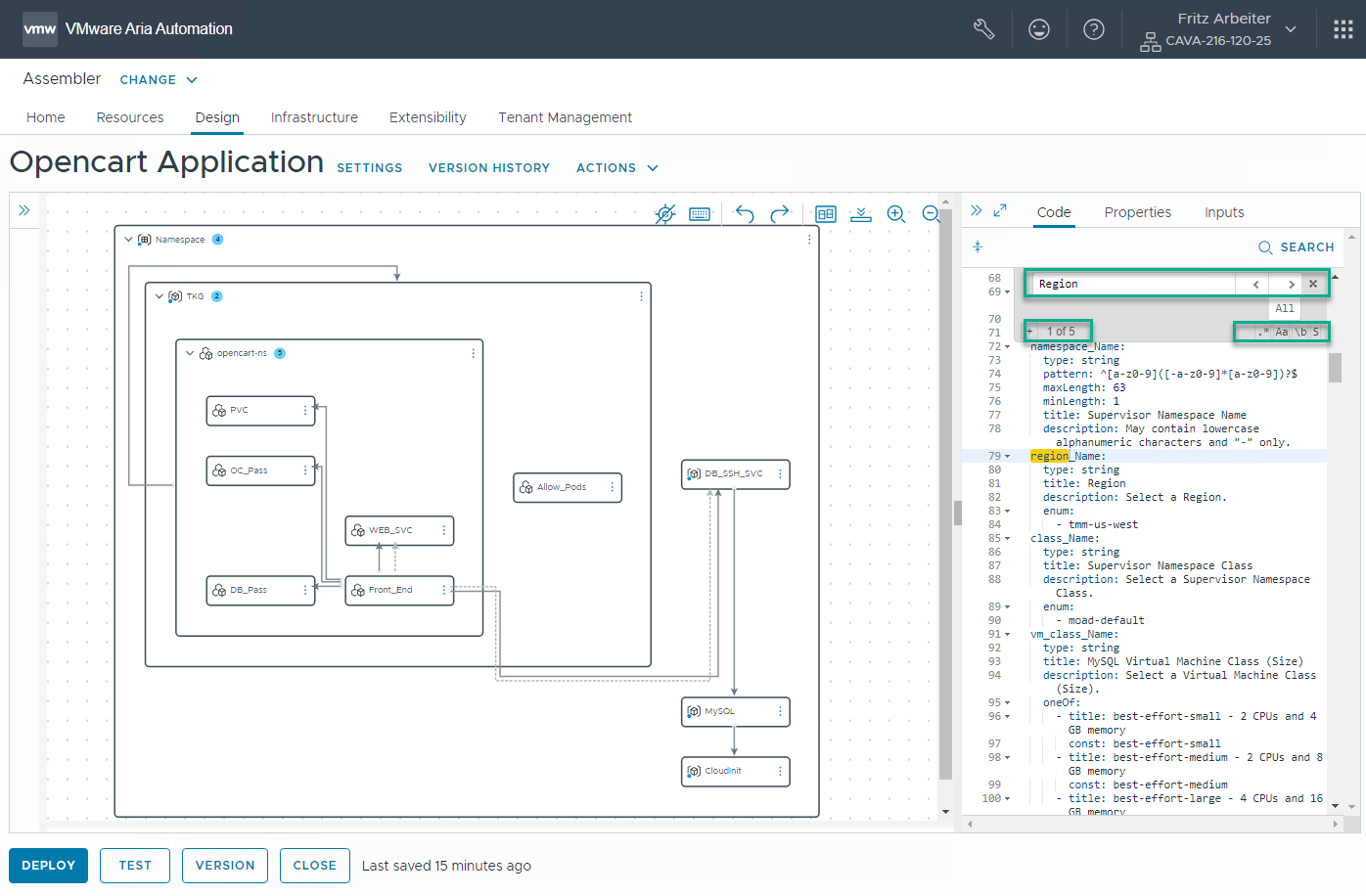This screenshot has width=1366, height=896.
Task: Expand the code editor to full screen
Action: [x=1000, y=210]
